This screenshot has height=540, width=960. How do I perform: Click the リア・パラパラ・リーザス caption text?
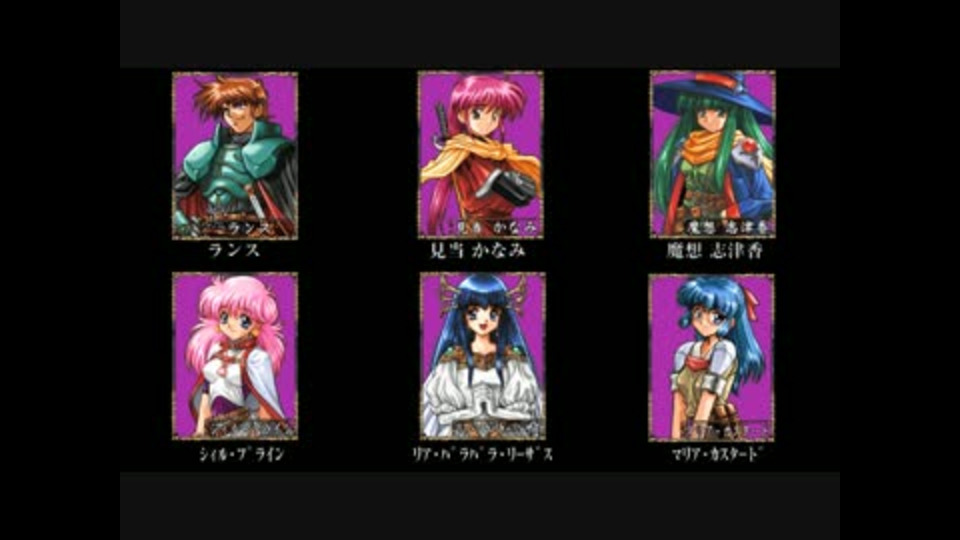[483, 454]
